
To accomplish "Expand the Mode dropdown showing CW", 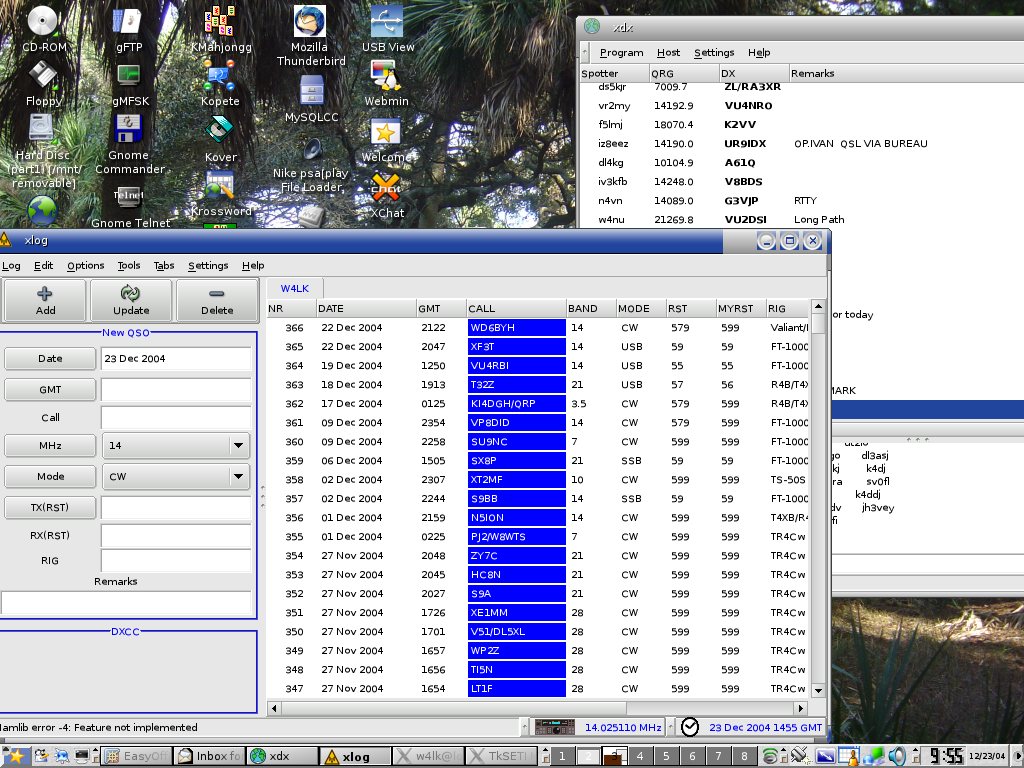I will click(x=238, y=477).
